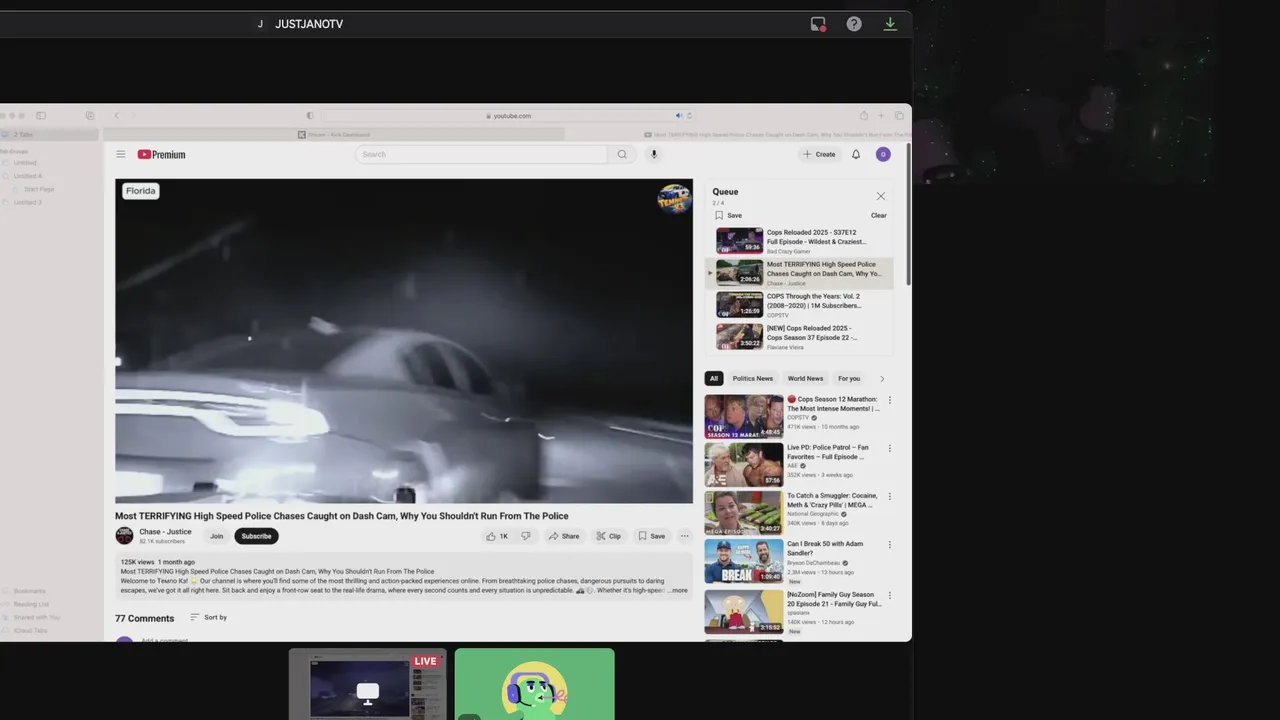Click new tab group icon in Safari sidebar
1280x720 pixels.
coord(90,115)
